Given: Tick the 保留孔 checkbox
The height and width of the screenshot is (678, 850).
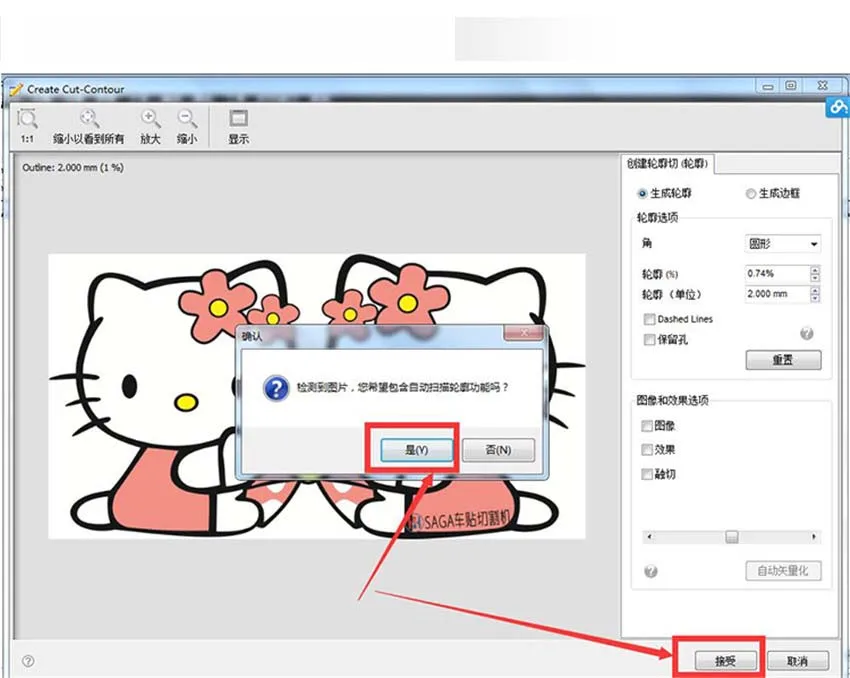Looking at the screenshot, I should click(649, 340).
